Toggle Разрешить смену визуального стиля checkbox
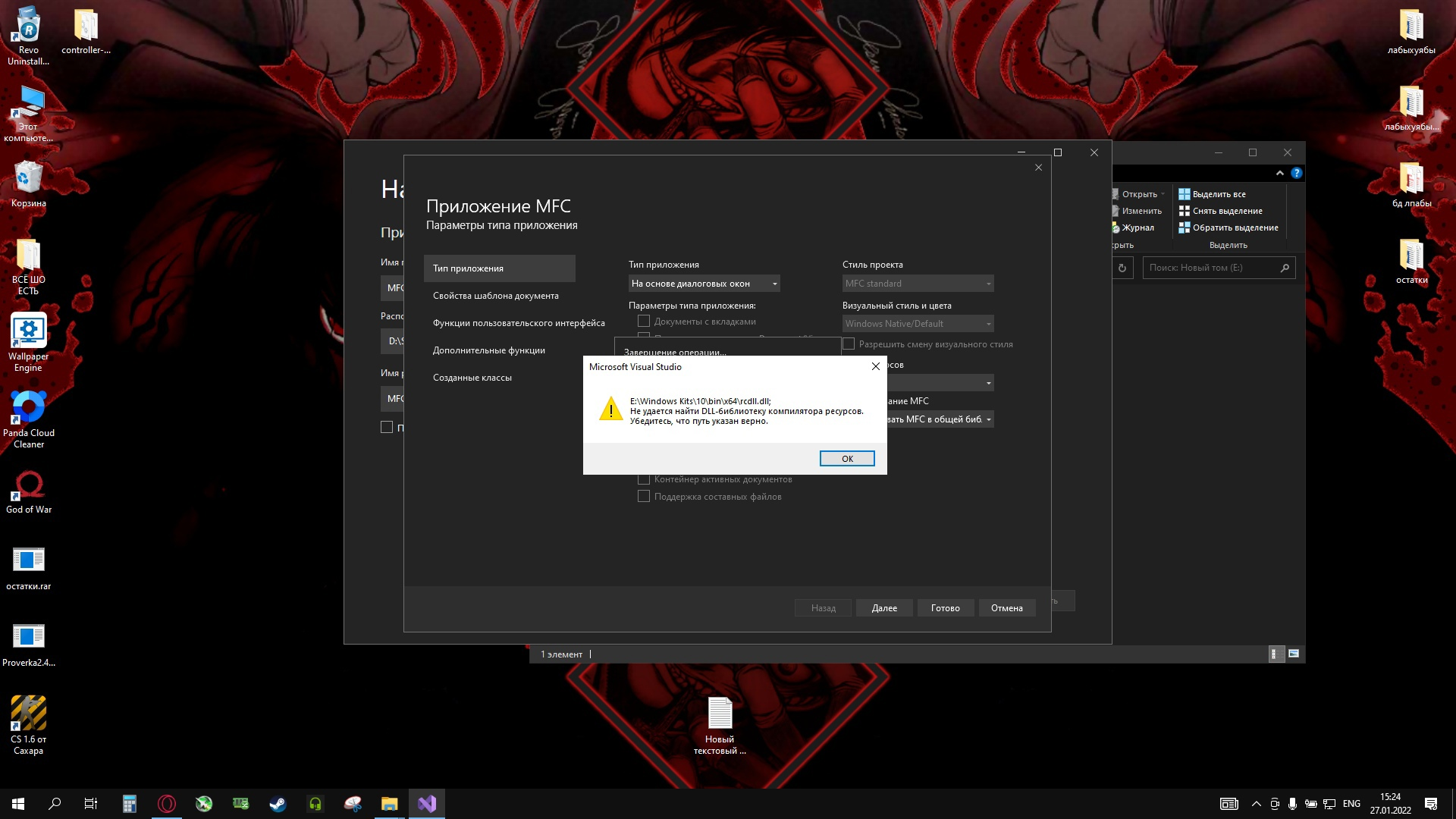1456x819 pixels. [x=849, y=344]
